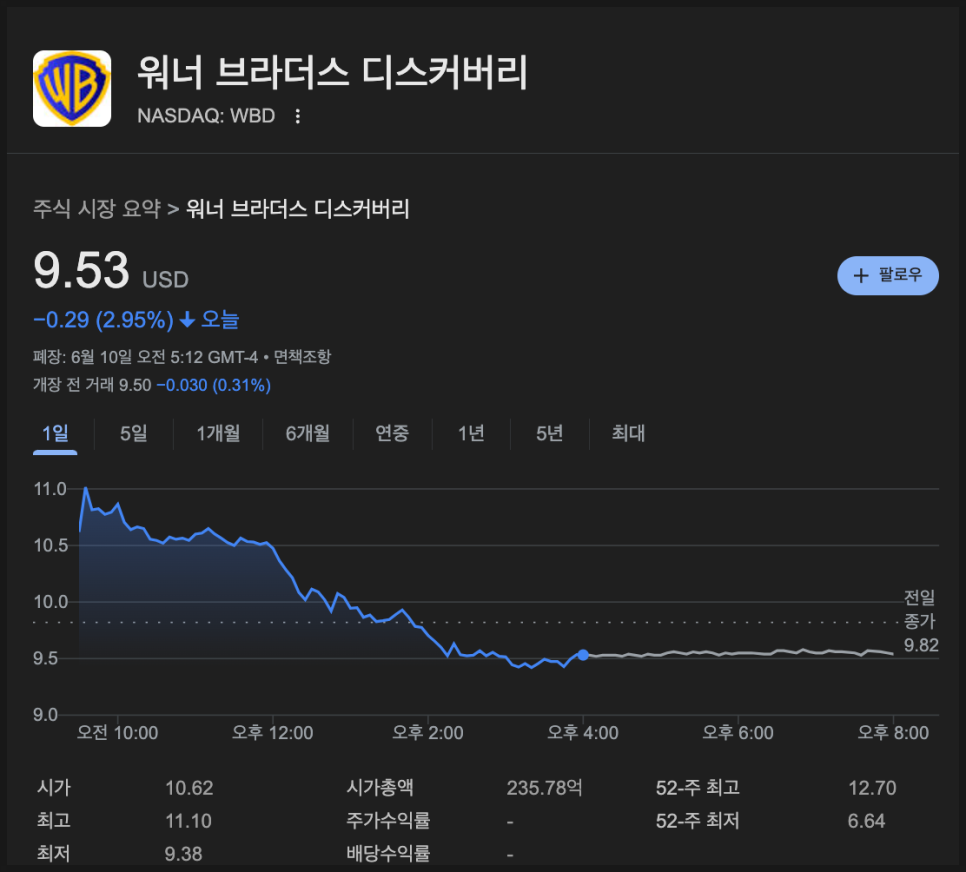
Task: Switch to the 5일 chart tab
Action: (x=134, y=433)
